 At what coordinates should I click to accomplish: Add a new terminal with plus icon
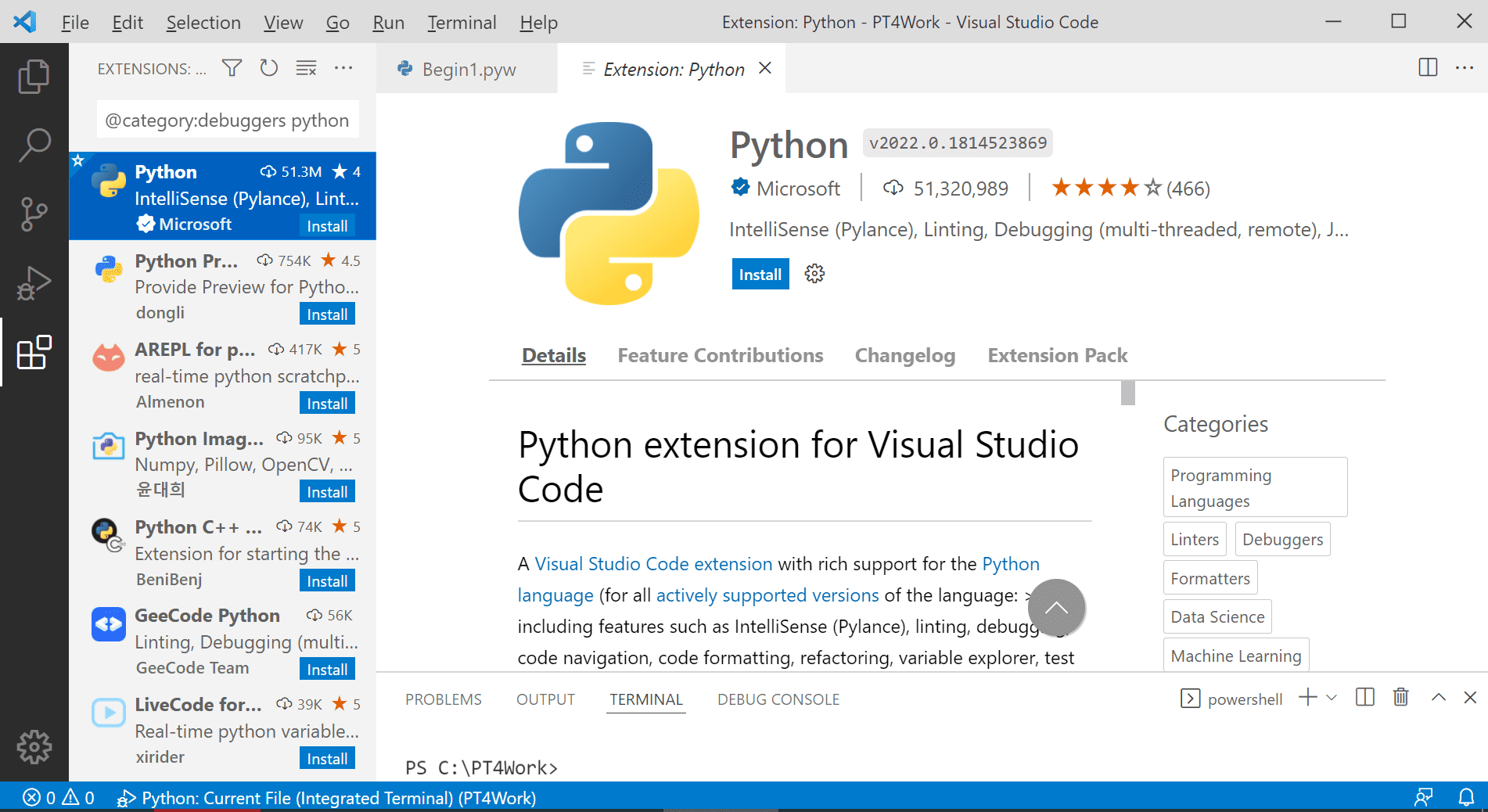coord(1307,697)
